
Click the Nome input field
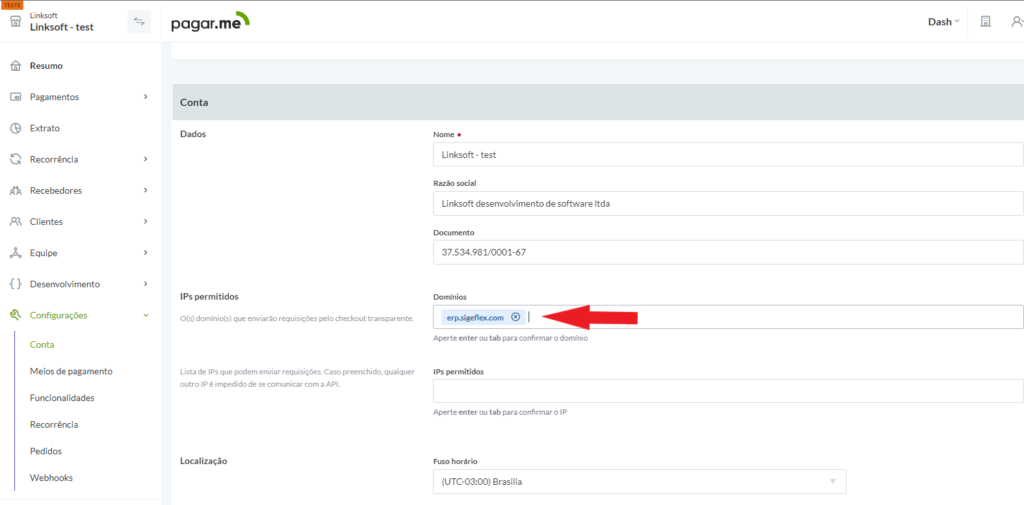pos(728,155)
